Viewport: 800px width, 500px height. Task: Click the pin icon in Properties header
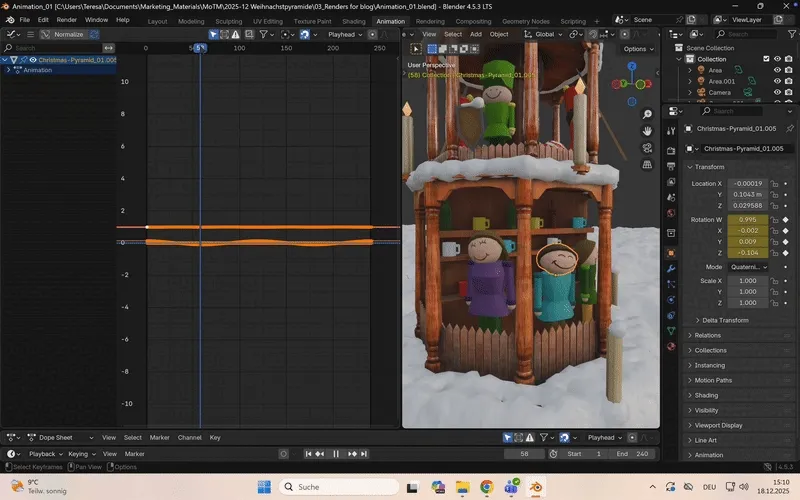pyautogui.click(x=789, y=128)
